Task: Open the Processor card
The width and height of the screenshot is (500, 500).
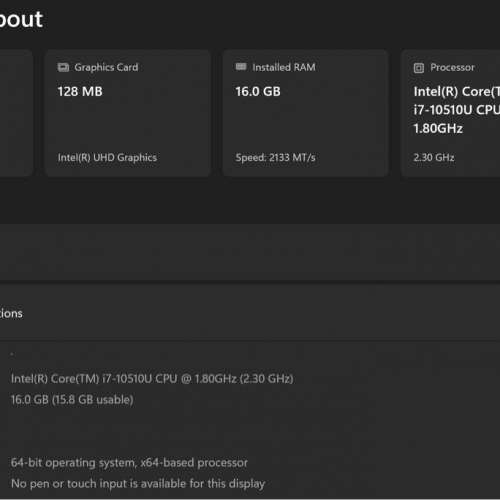Action: click(451, 113)
